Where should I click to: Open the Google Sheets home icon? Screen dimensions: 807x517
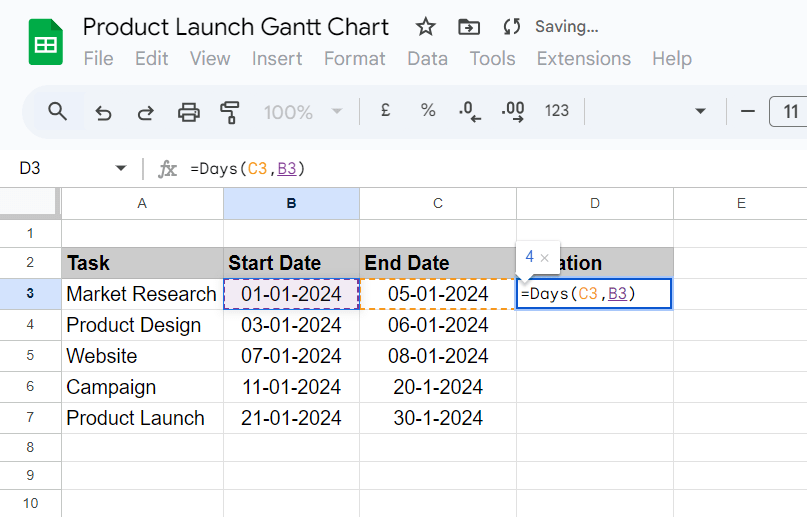pyautogui.click(x=46, y=42)
